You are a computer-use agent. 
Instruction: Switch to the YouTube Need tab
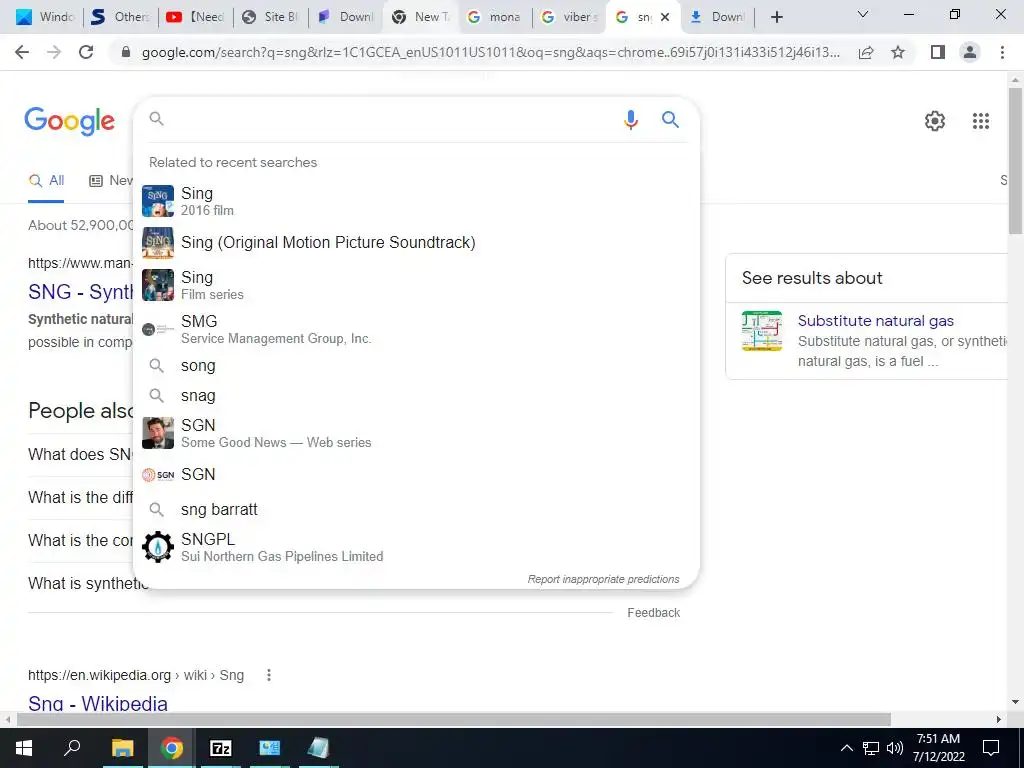pos(195,18)
